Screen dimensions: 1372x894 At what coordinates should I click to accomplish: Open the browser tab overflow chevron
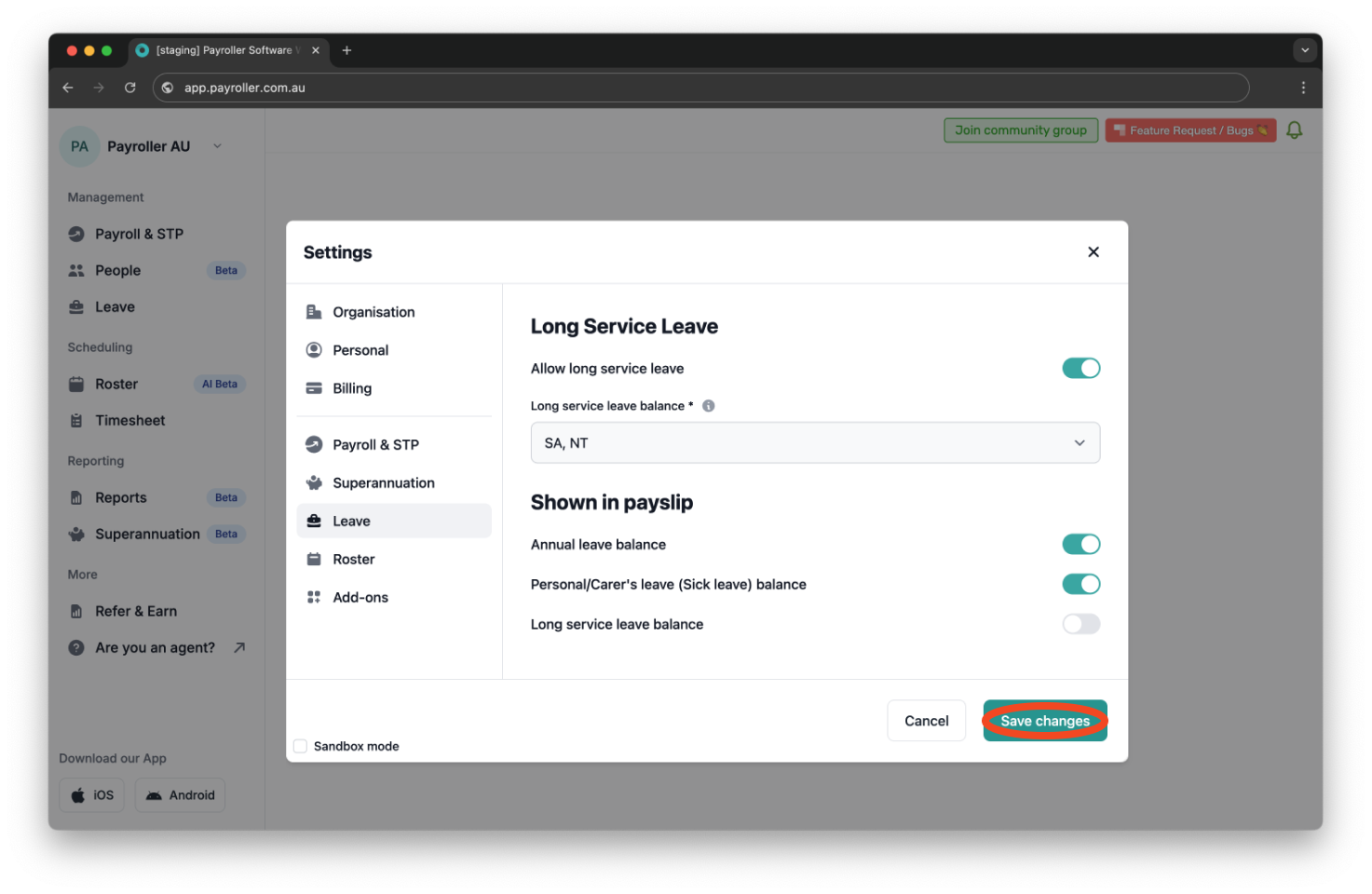[1304, 50]
